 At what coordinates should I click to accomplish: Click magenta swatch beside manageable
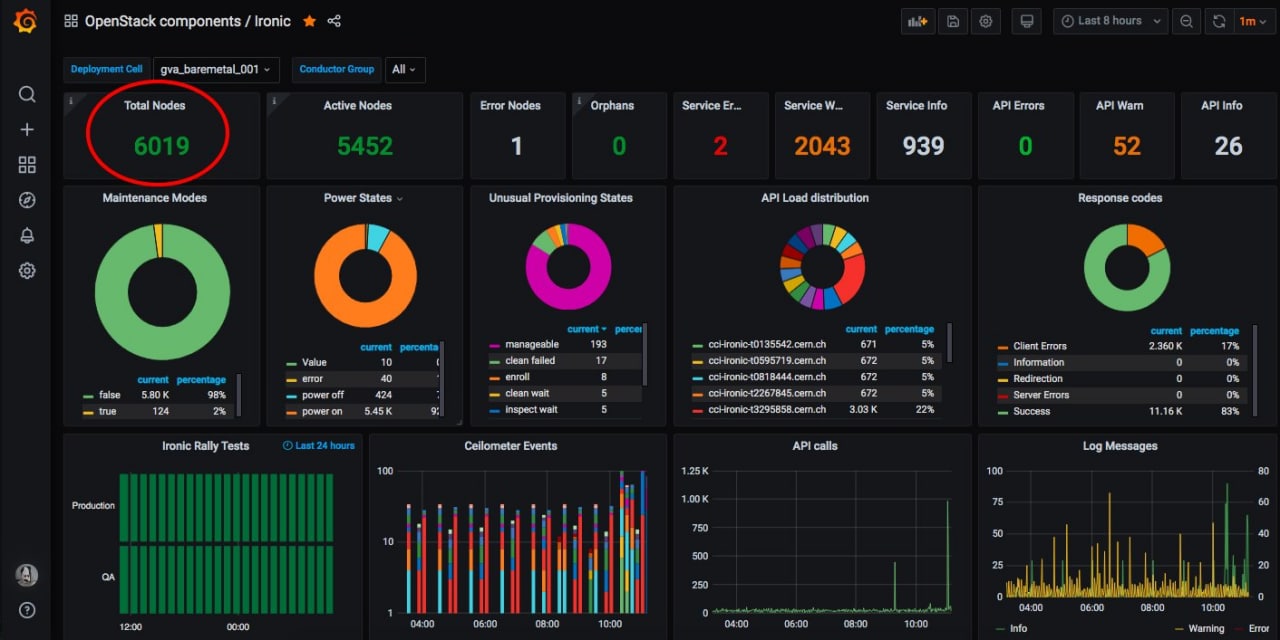tap(494, 346)
